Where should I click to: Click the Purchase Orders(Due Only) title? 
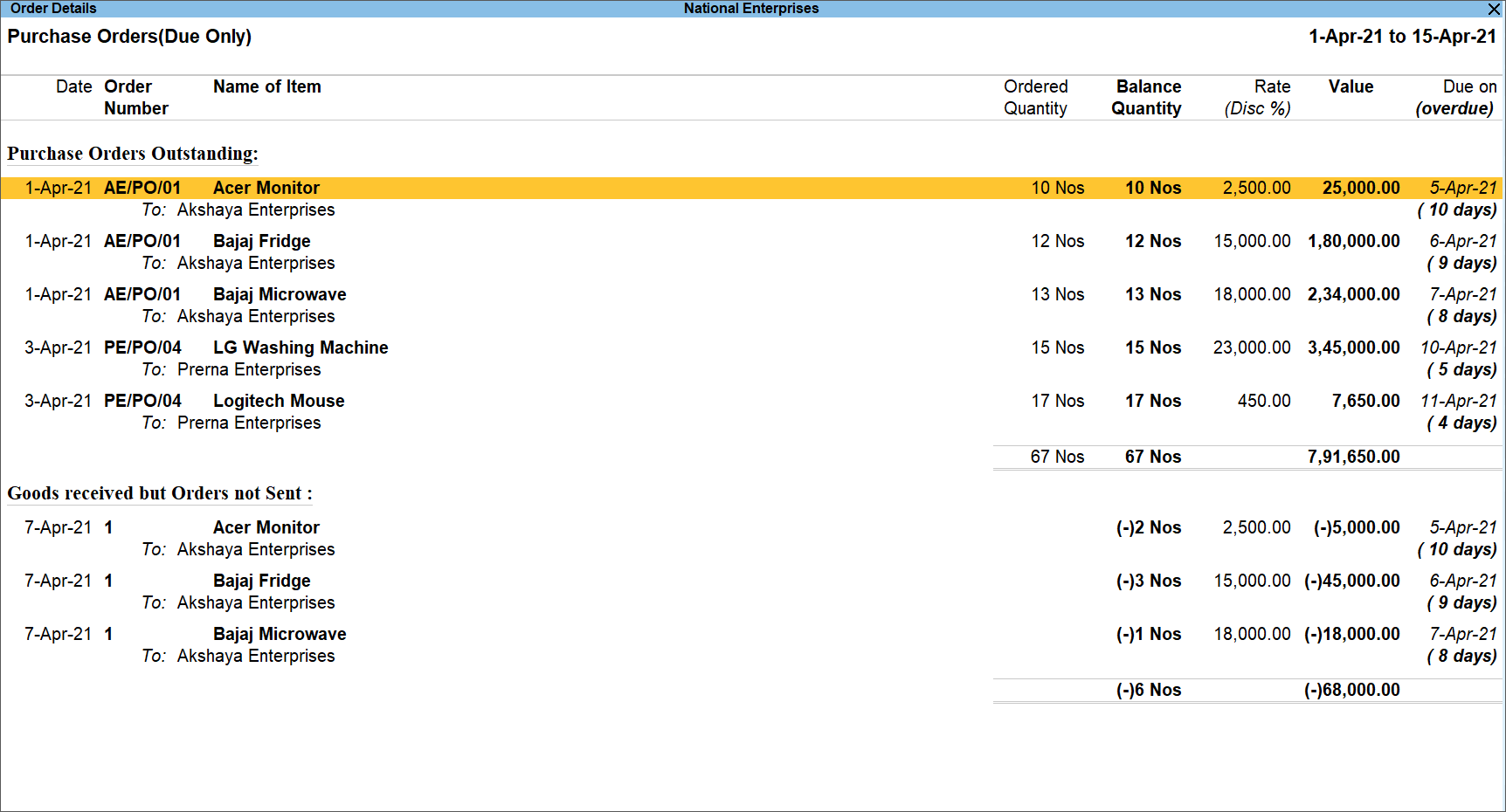(x=129, y=37)
